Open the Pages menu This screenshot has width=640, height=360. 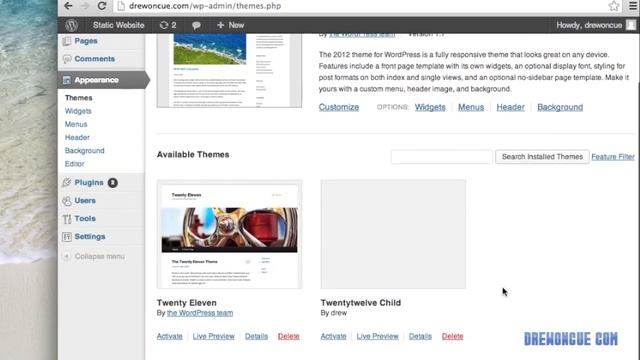[86, 41]
